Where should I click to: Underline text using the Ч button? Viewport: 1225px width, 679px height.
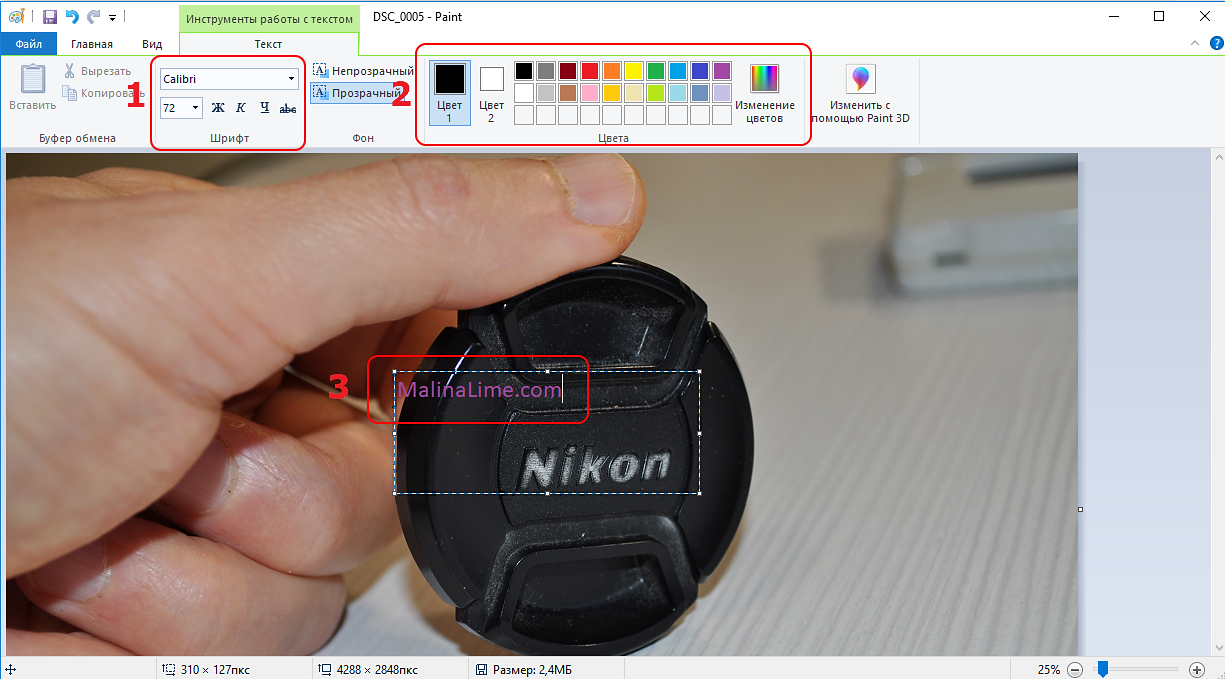point(264,108)
